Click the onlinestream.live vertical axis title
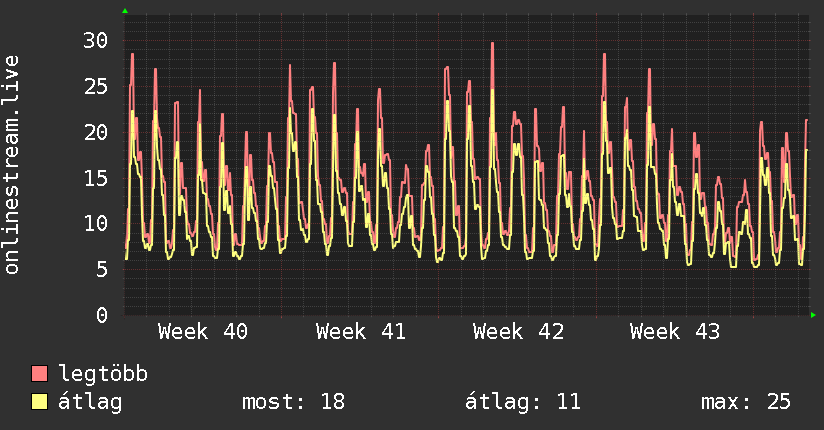Image resolution: width=824 pixels, height=430 pixels. pos(12,165)
